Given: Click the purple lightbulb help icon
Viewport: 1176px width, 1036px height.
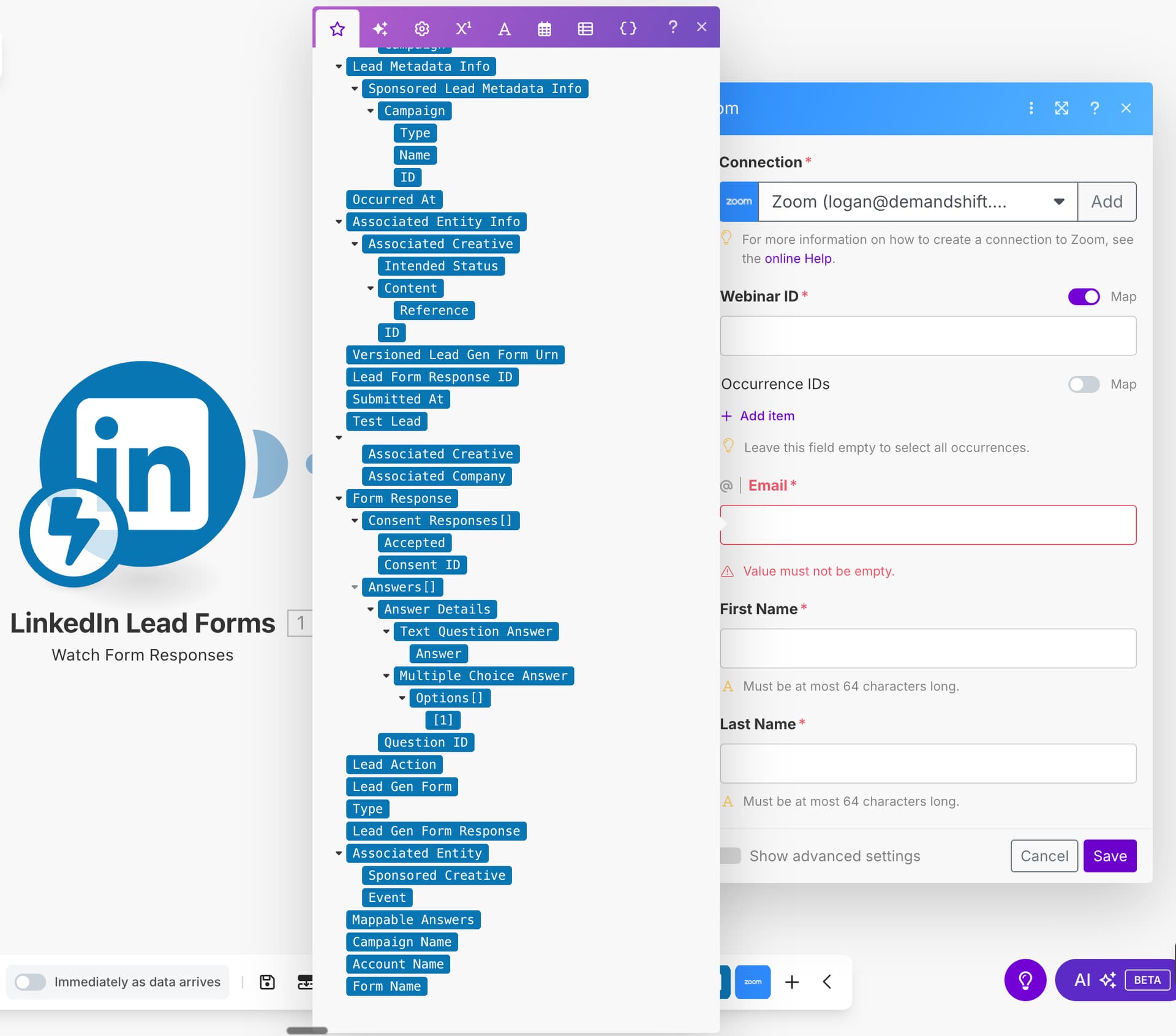Looking at the screenshot, I should tap(1025, 980).
